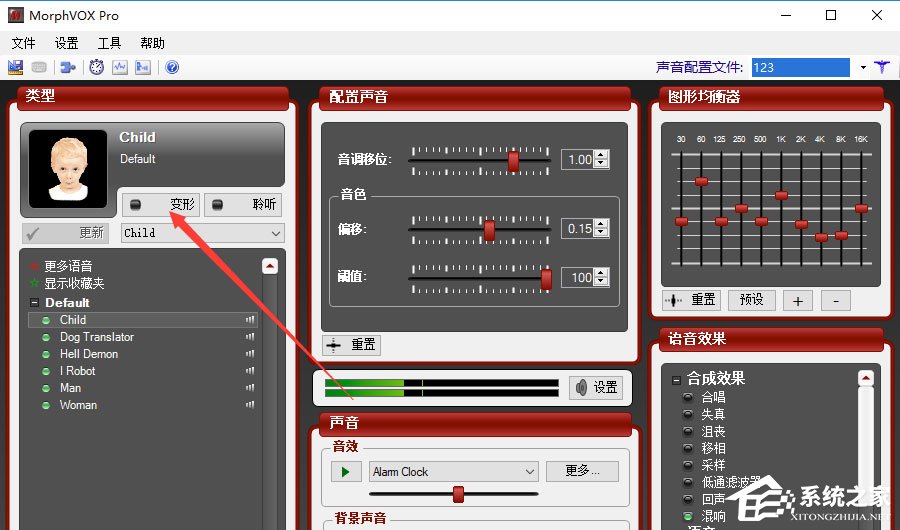This screenshot has width=900, height=530.
Task: Open the plugin puzzle-piece toolbar icon
Action: pos(68,67)
